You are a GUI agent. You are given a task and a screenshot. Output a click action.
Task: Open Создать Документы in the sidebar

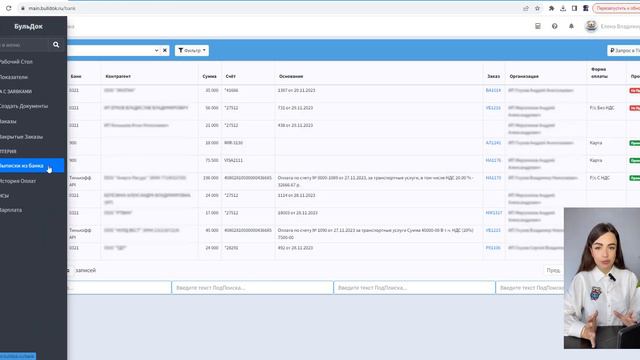[24, 106]
